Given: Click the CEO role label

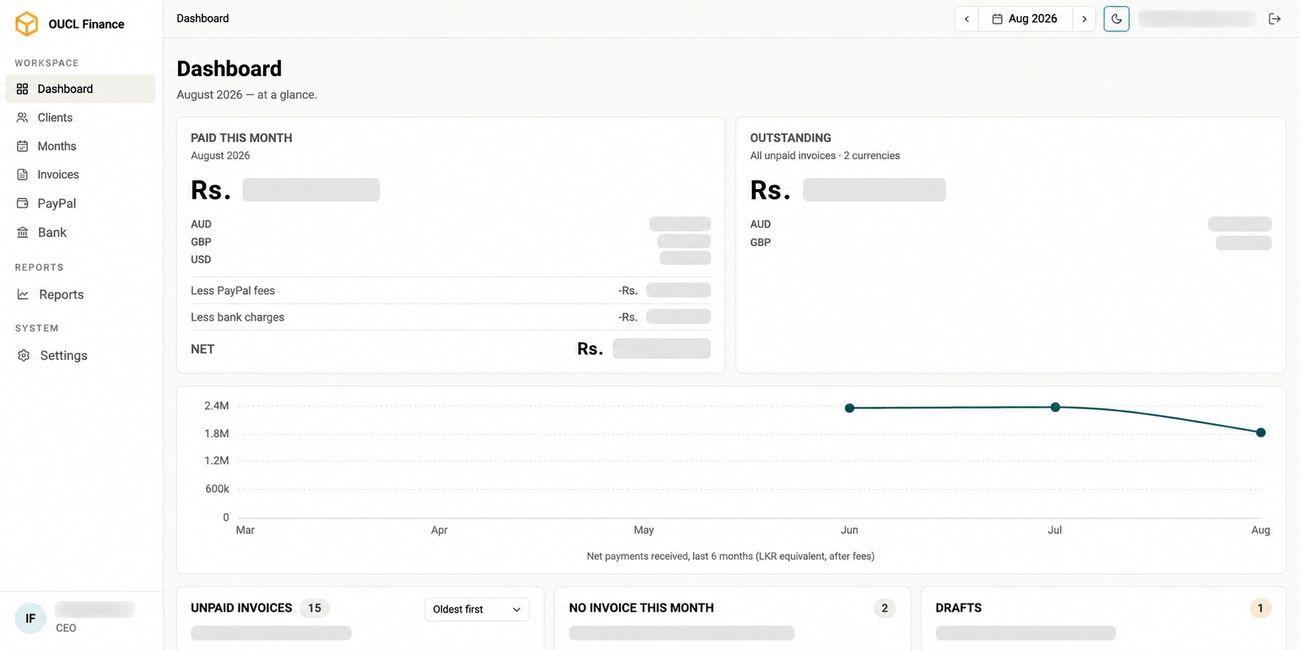Looking at the screenshot, I should tap(66, 628).
